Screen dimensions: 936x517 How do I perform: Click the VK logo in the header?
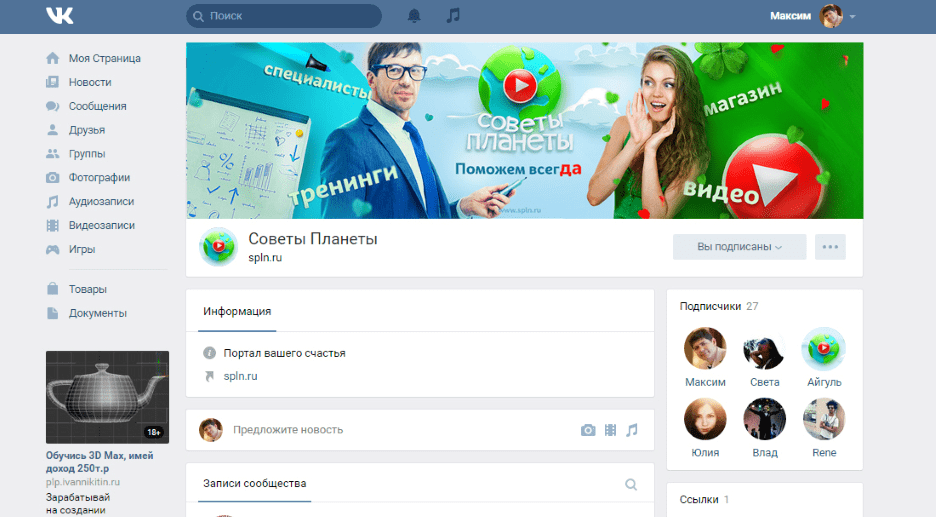60,16
